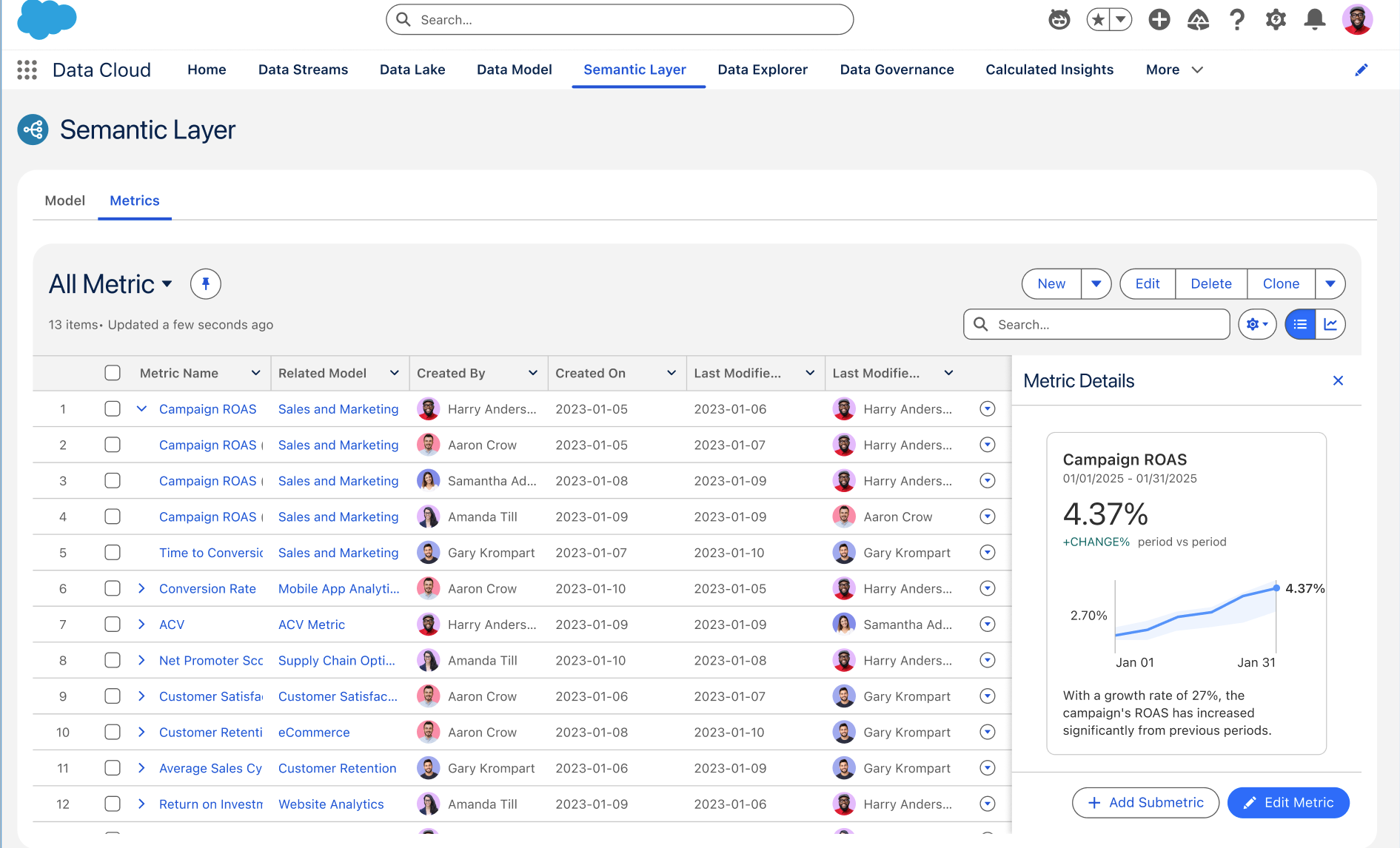Image resolution: width=1400 pixels, height=848 pixels.
Task: Switch to the Model tab
Action: click(65, 201)
